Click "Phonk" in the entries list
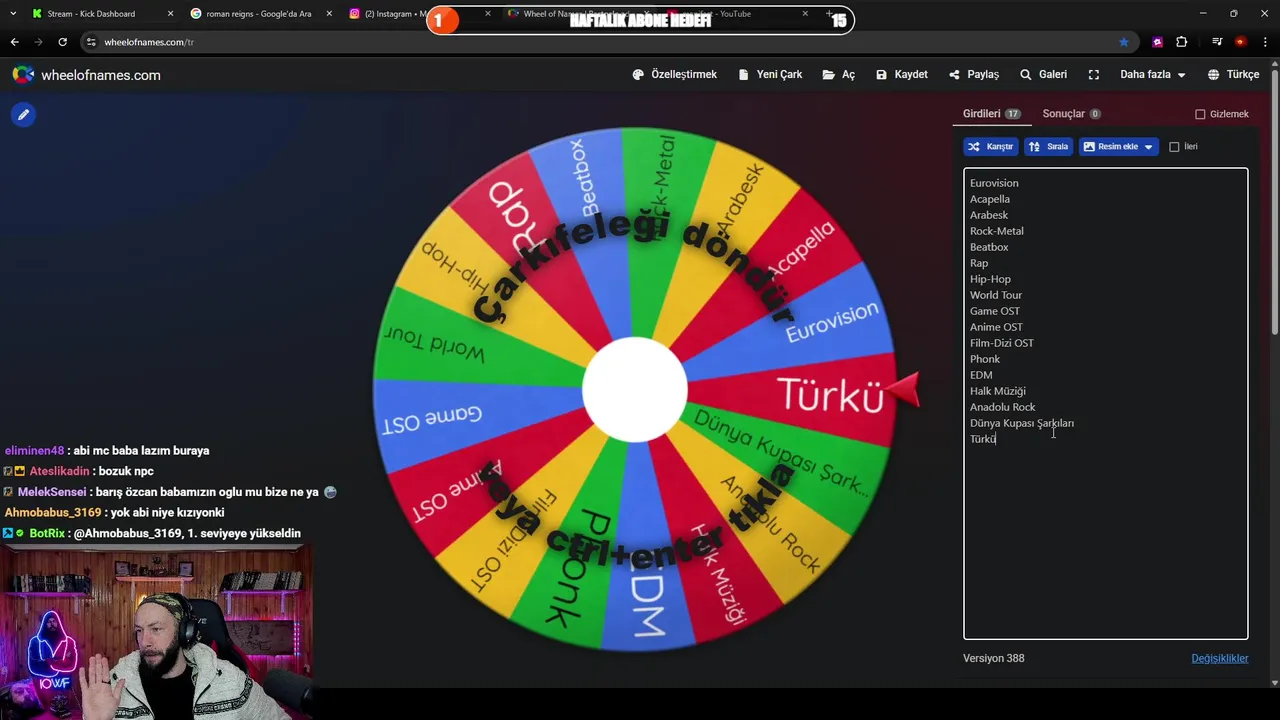Image resolution: width=1280 pixels, height=720 pixels. coord(984,359)
